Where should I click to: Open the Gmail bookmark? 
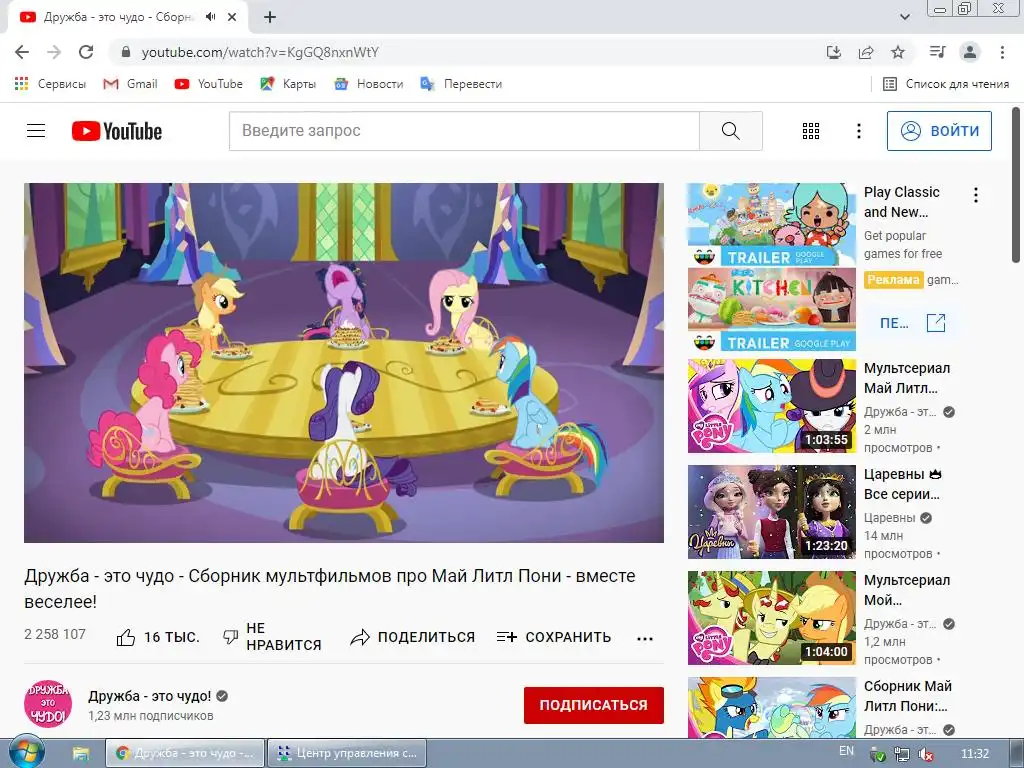click(x=131, y=84)
